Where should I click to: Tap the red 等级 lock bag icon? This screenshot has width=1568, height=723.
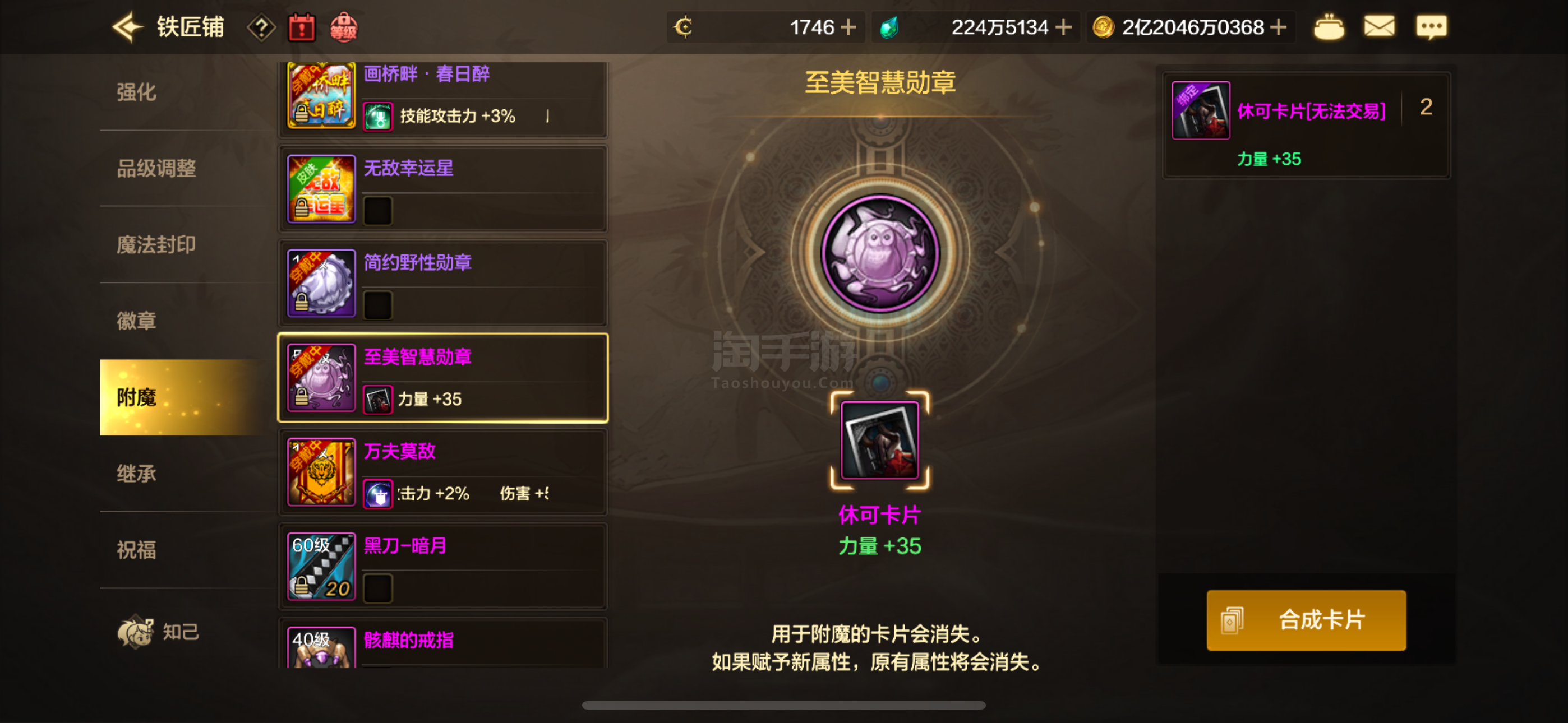[343, 28]
